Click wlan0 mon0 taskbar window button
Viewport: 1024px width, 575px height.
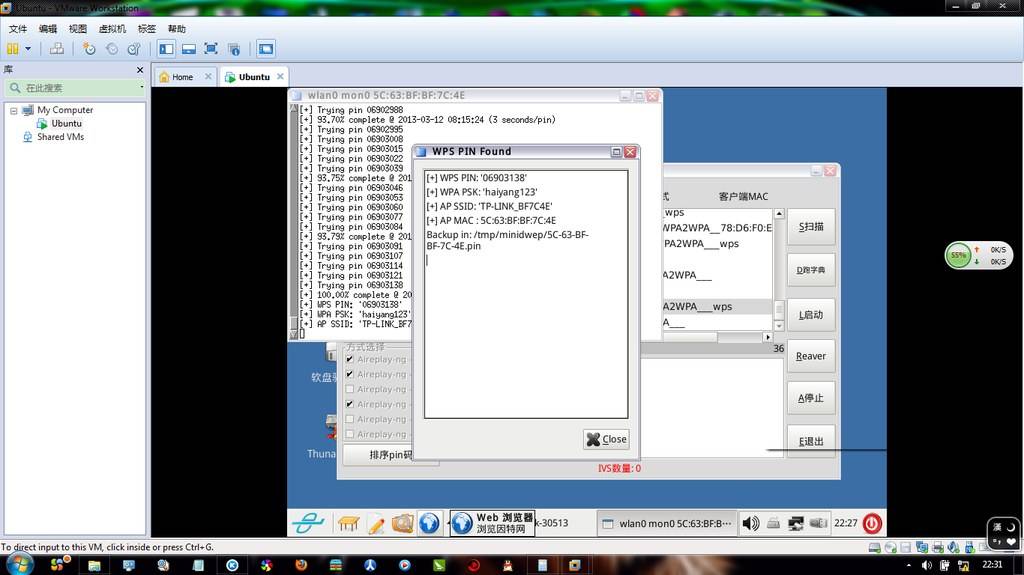point(667,523)
